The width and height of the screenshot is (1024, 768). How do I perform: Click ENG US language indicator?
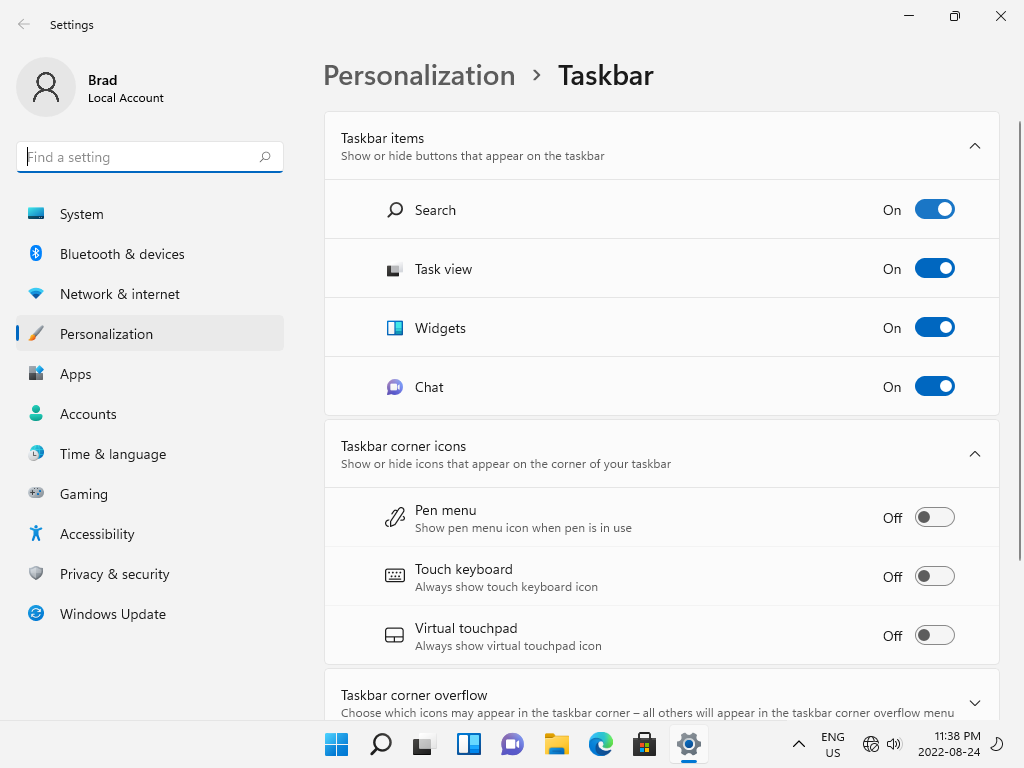[833, 744]
